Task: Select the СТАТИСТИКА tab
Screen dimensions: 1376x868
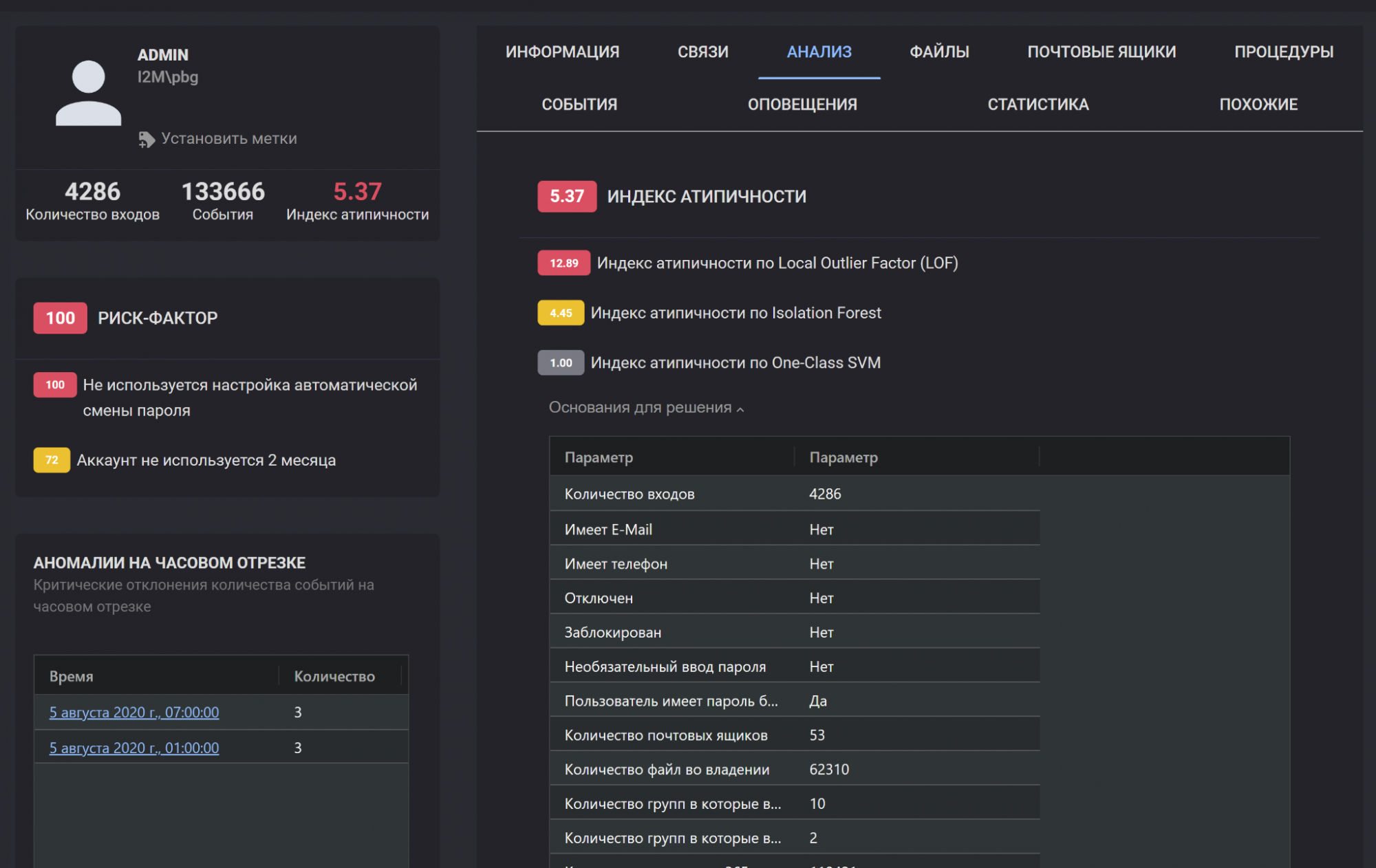Action: [x=1038, y=105]
